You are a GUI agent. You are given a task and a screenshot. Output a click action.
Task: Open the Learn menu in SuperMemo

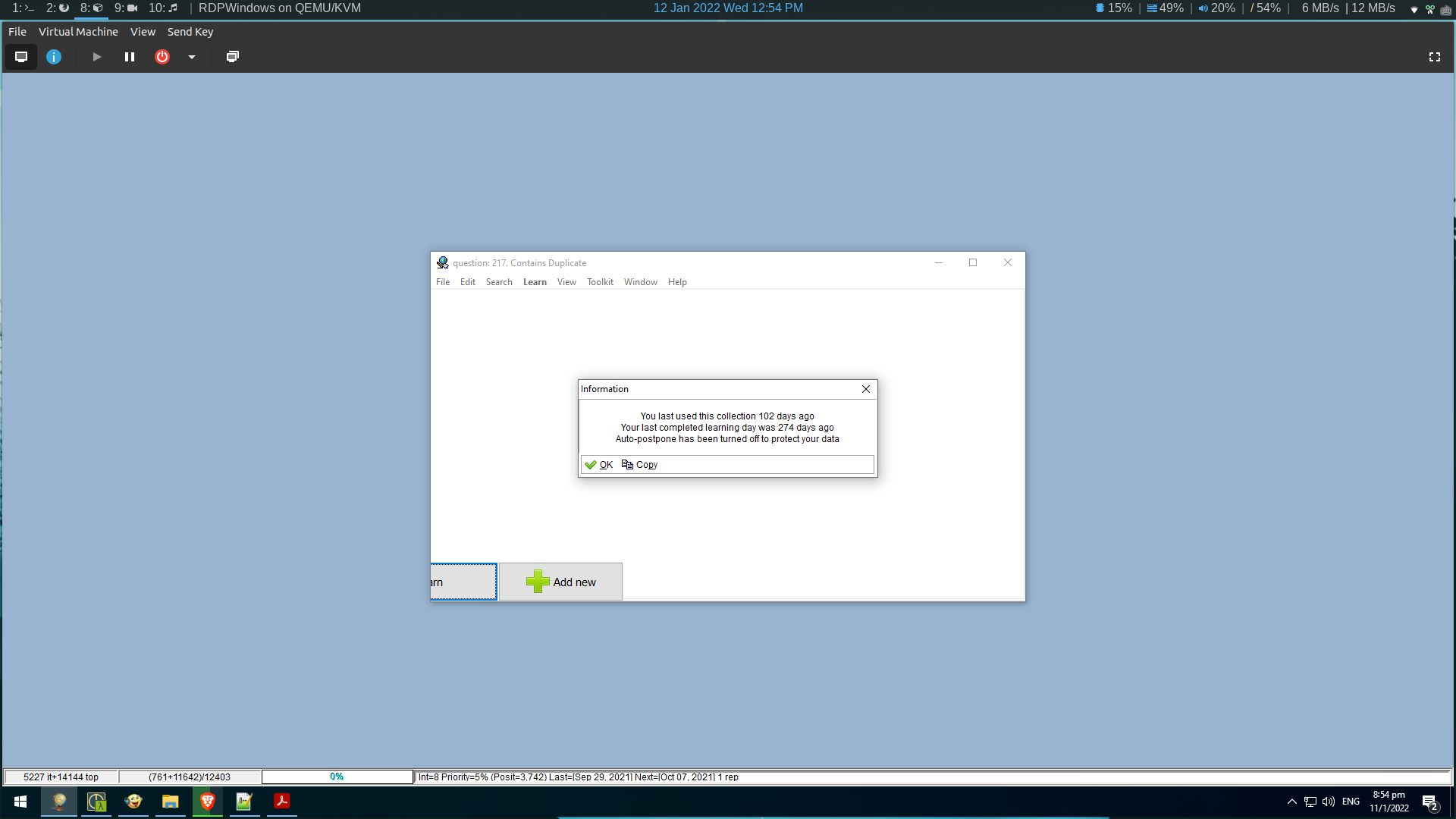535,281
